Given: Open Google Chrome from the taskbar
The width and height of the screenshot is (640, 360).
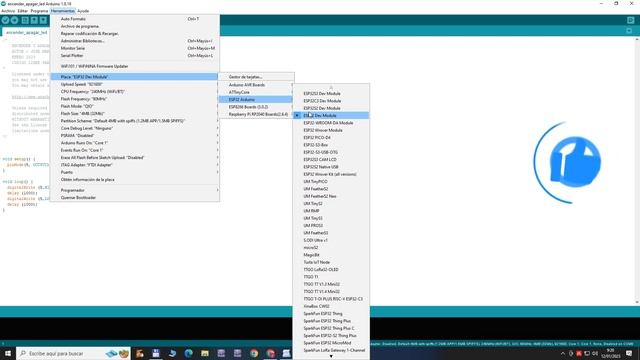Looking at the screenshot, I should pos(254,353).
